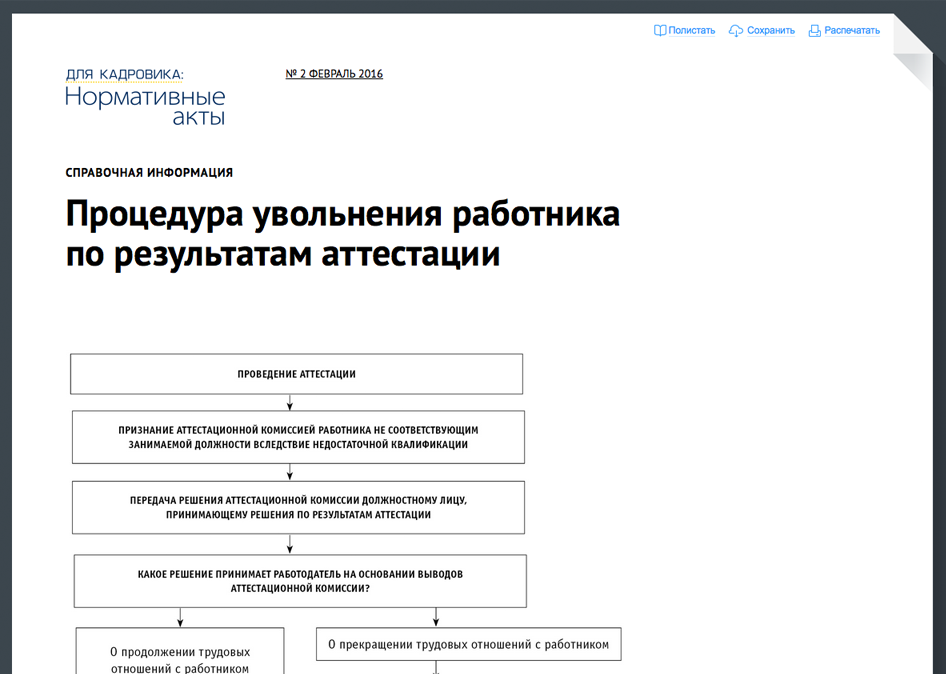
Task: Click the Полистать open-book icon
Action: pyautogui.click(x=660, y=31)
